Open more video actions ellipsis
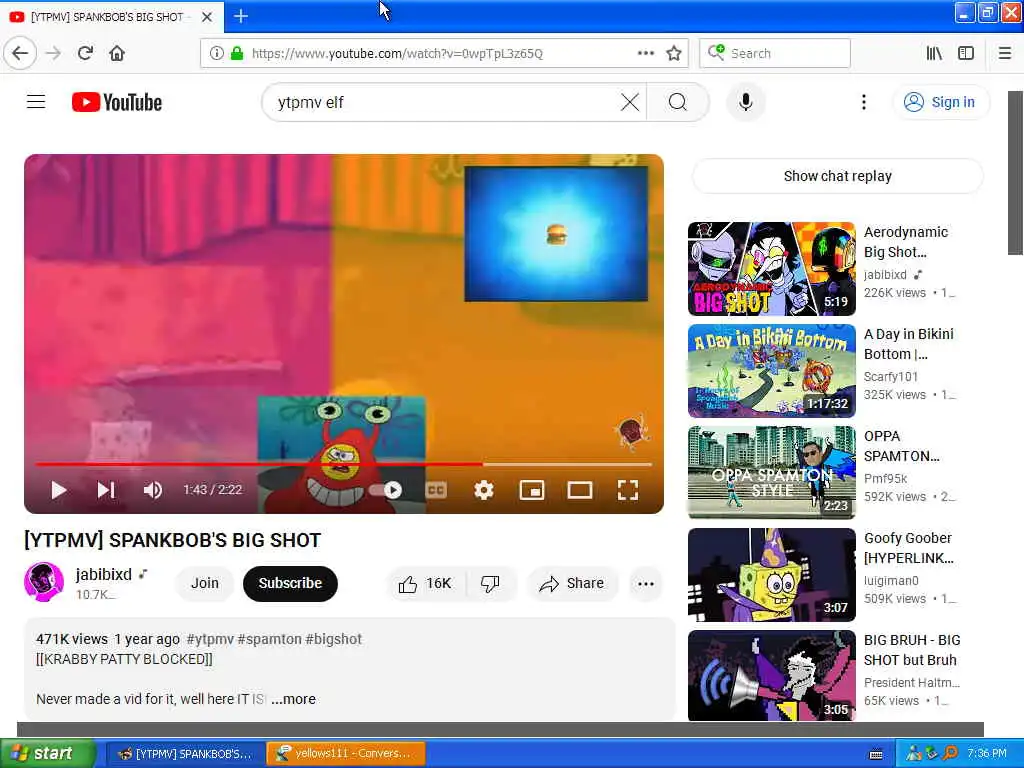Screen dimensions: 1024x768 point(645,583)
